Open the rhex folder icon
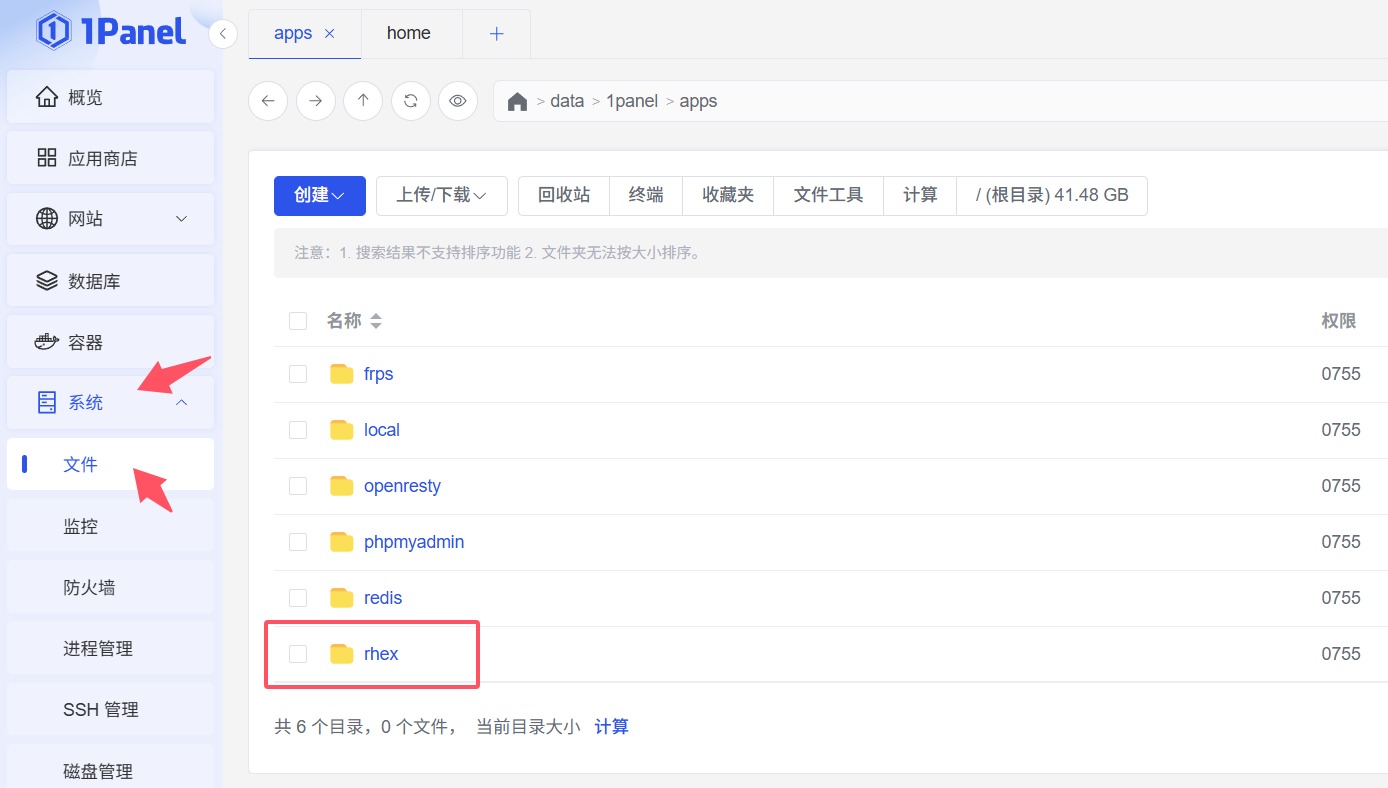 point(342,654)
